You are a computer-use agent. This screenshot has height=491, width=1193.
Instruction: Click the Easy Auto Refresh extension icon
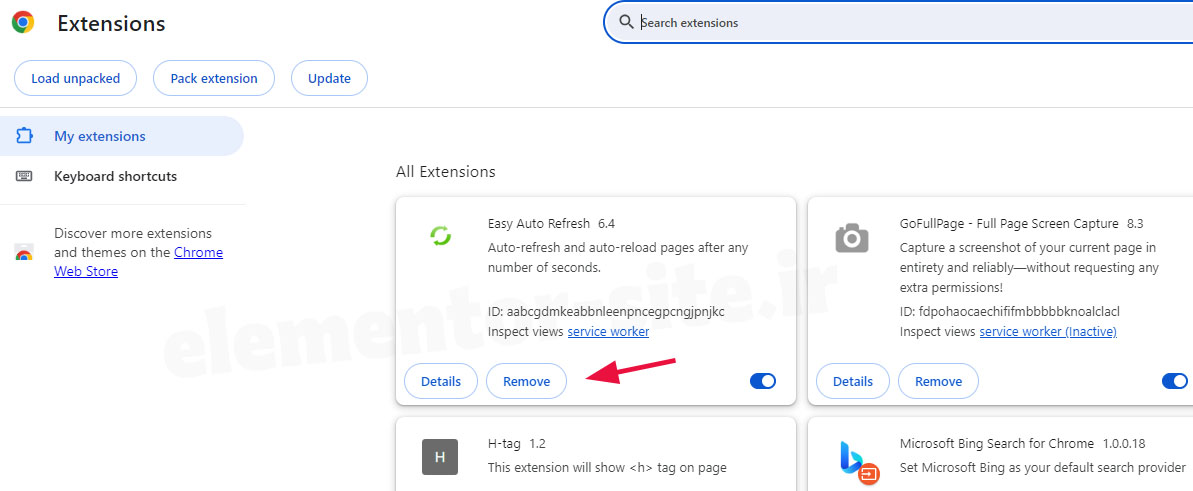pyautogui.click(x=440, y=237)
